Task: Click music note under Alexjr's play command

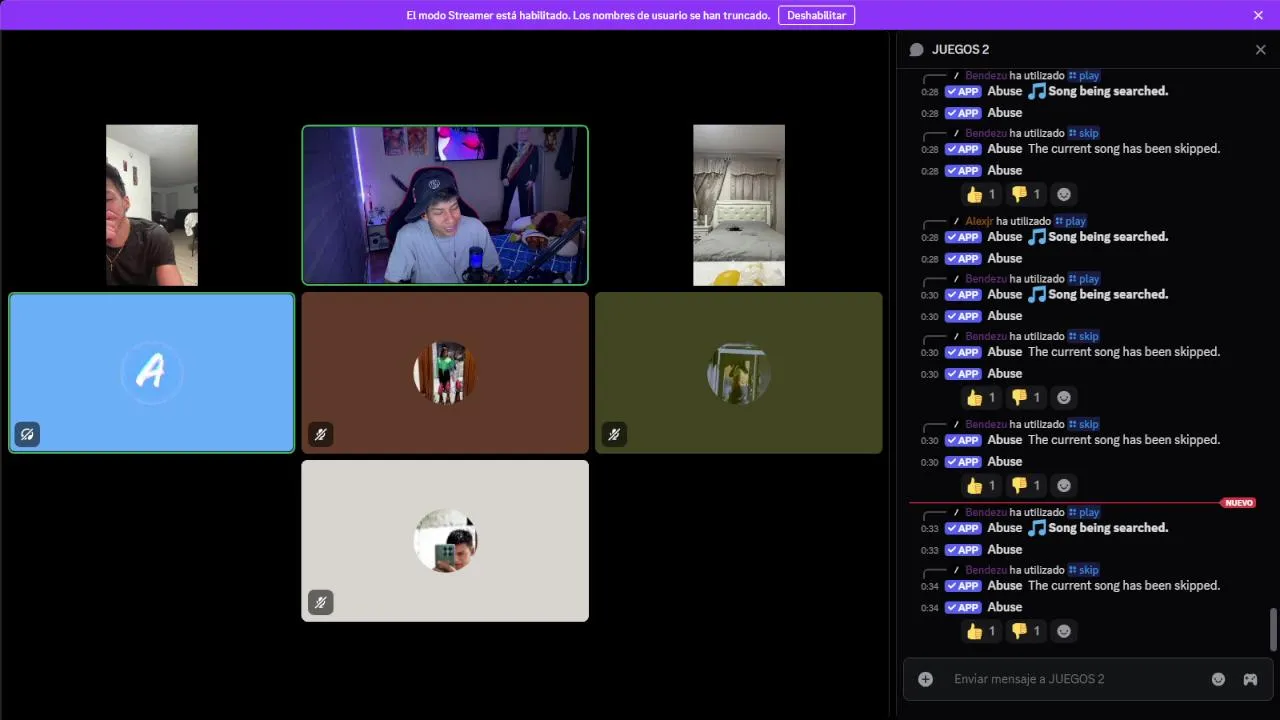Action: pyautogui.click(x=1037, y=237)
